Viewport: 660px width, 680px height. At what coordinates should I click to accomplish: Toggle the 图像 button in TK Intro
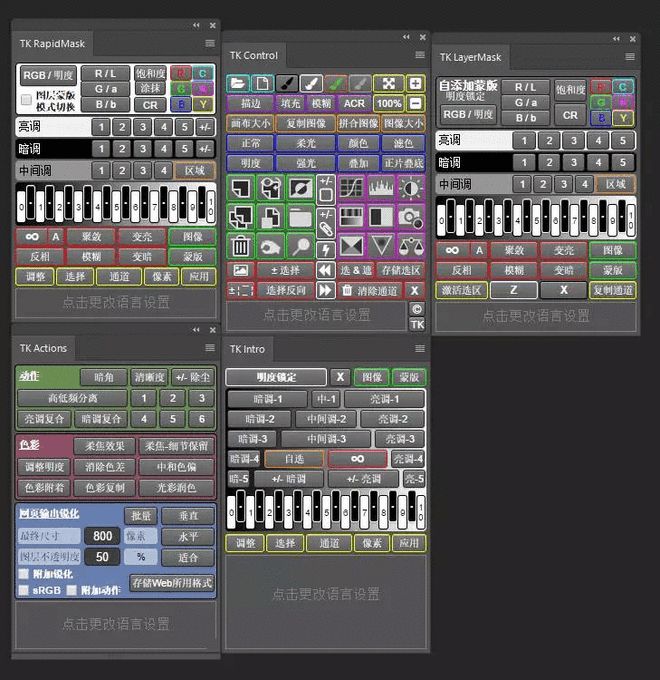pyautogui.click(x=372, y=377)
